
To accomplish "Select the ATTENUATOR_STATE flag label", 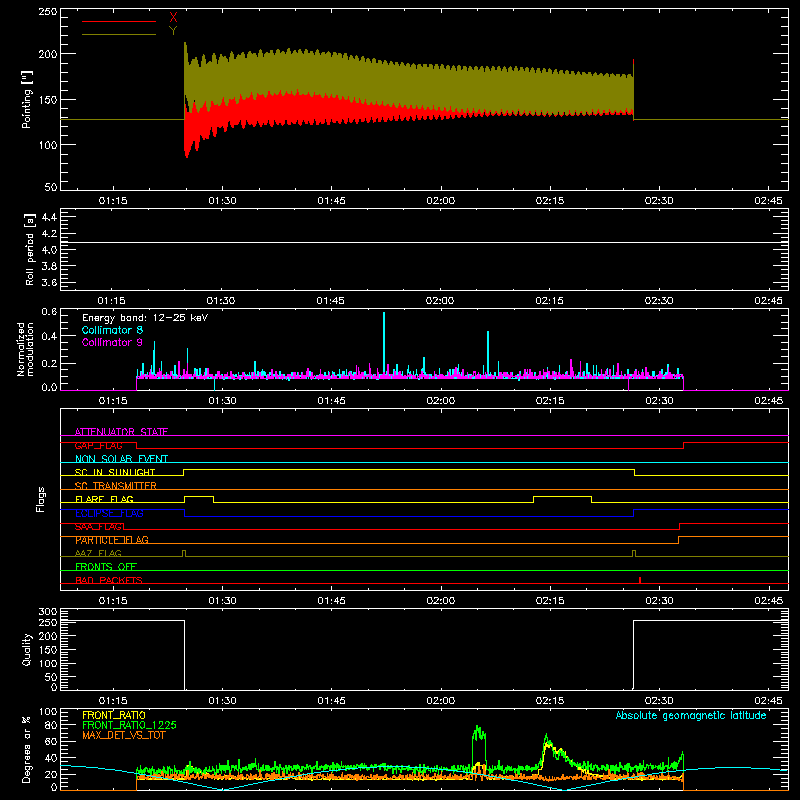I will pyautogui.click(x=121, y=432).
